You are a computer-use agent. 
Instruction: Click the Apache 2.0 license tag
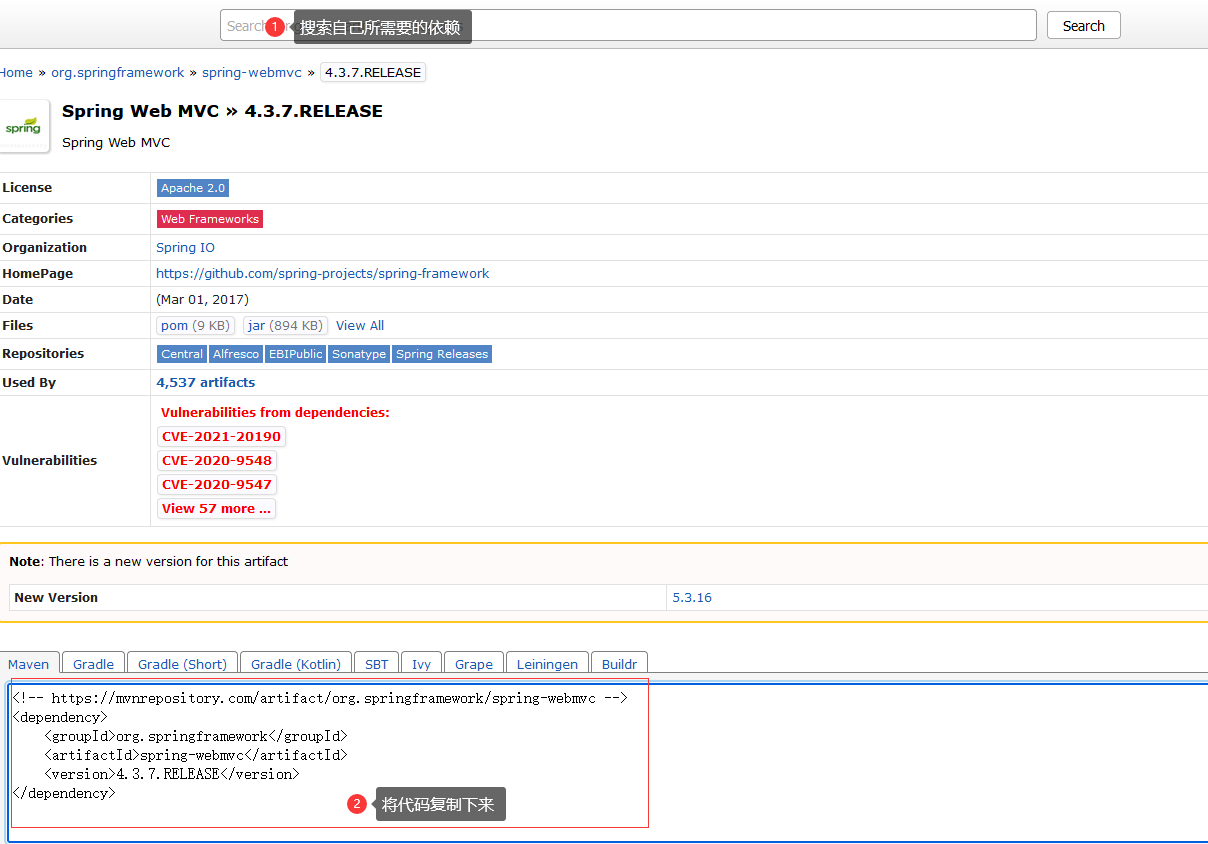[x=193, y=188]
